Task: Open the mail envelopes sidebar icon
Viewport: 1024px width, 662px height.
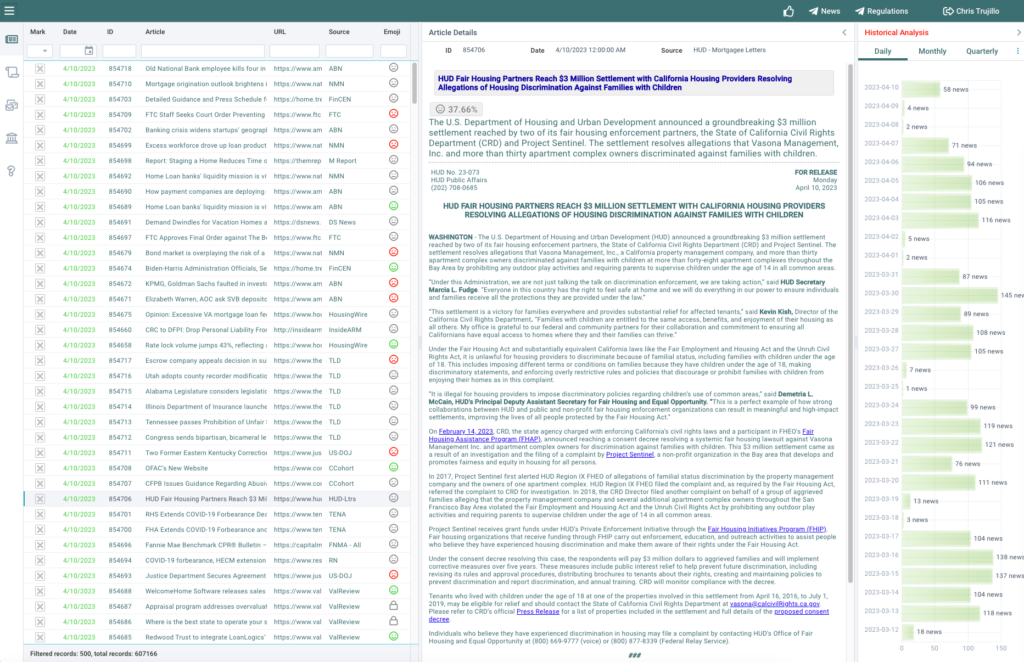Action: [12, 105]
